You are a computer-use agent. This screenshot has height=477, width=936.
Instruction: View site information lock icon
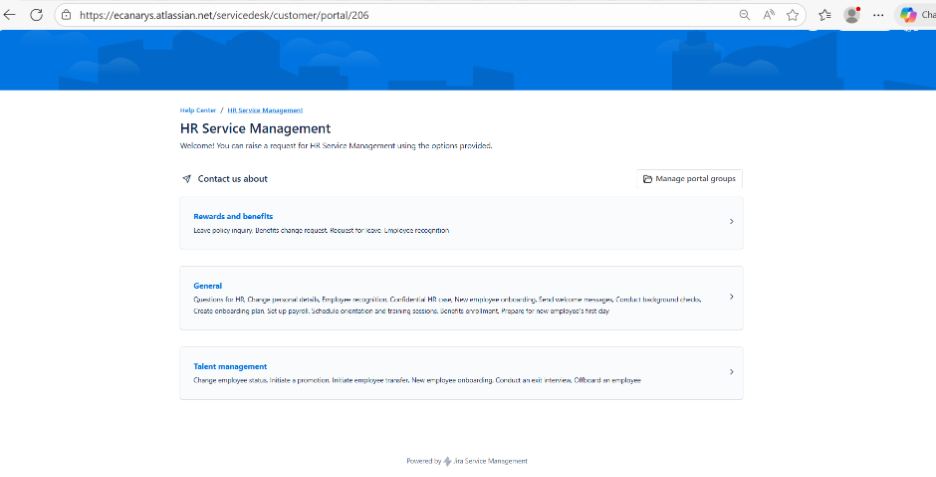(x=66, y=15)
